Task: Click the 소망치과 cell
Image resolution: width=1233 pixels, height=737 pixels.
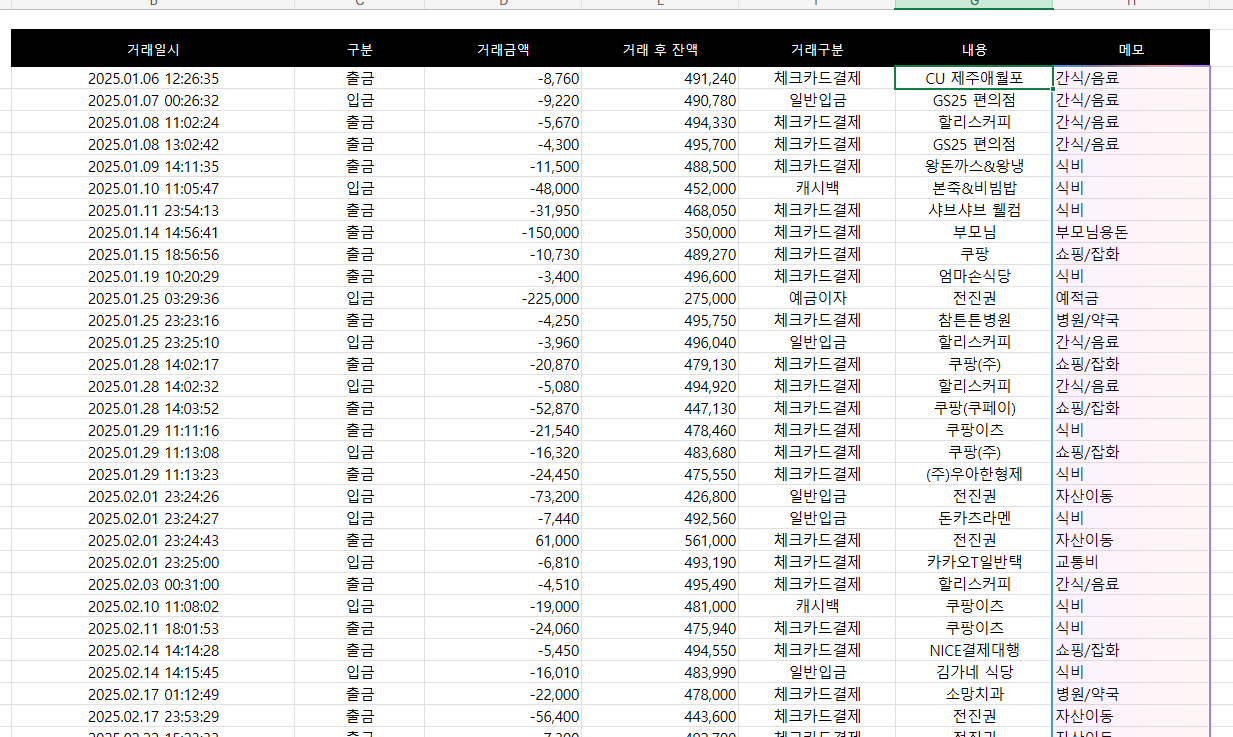Action: [x=974, y=694]
